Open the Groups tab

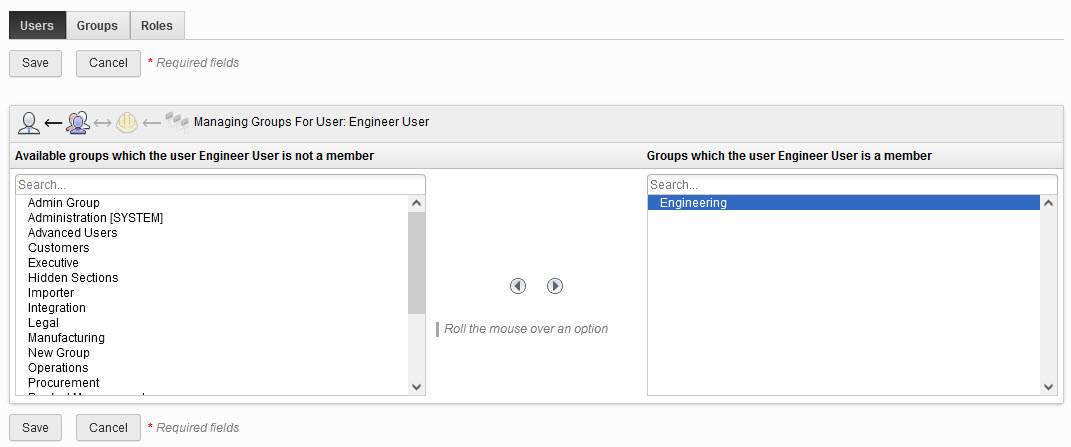coord(97,26)
